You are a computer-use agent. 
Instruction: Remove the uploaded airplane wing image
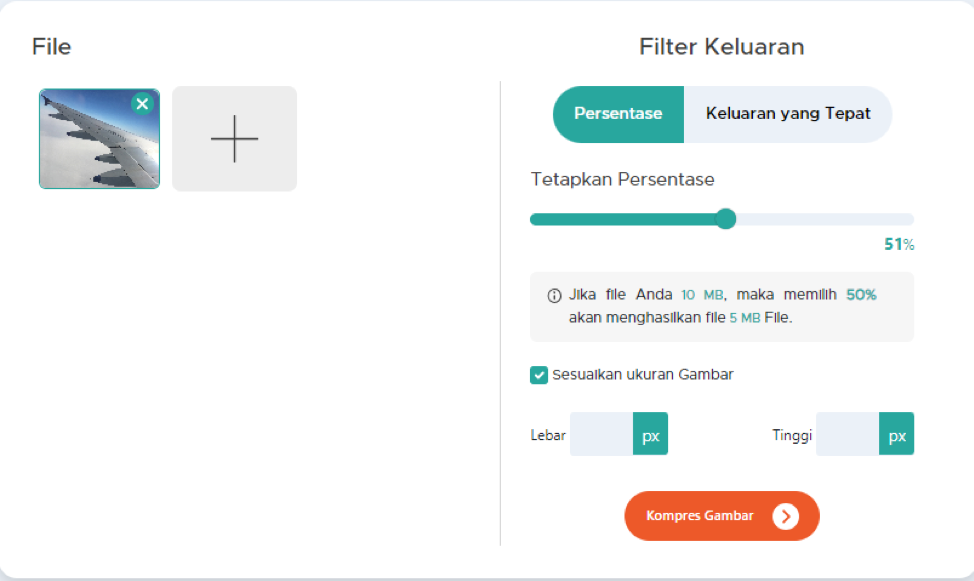tap(142, 104)
